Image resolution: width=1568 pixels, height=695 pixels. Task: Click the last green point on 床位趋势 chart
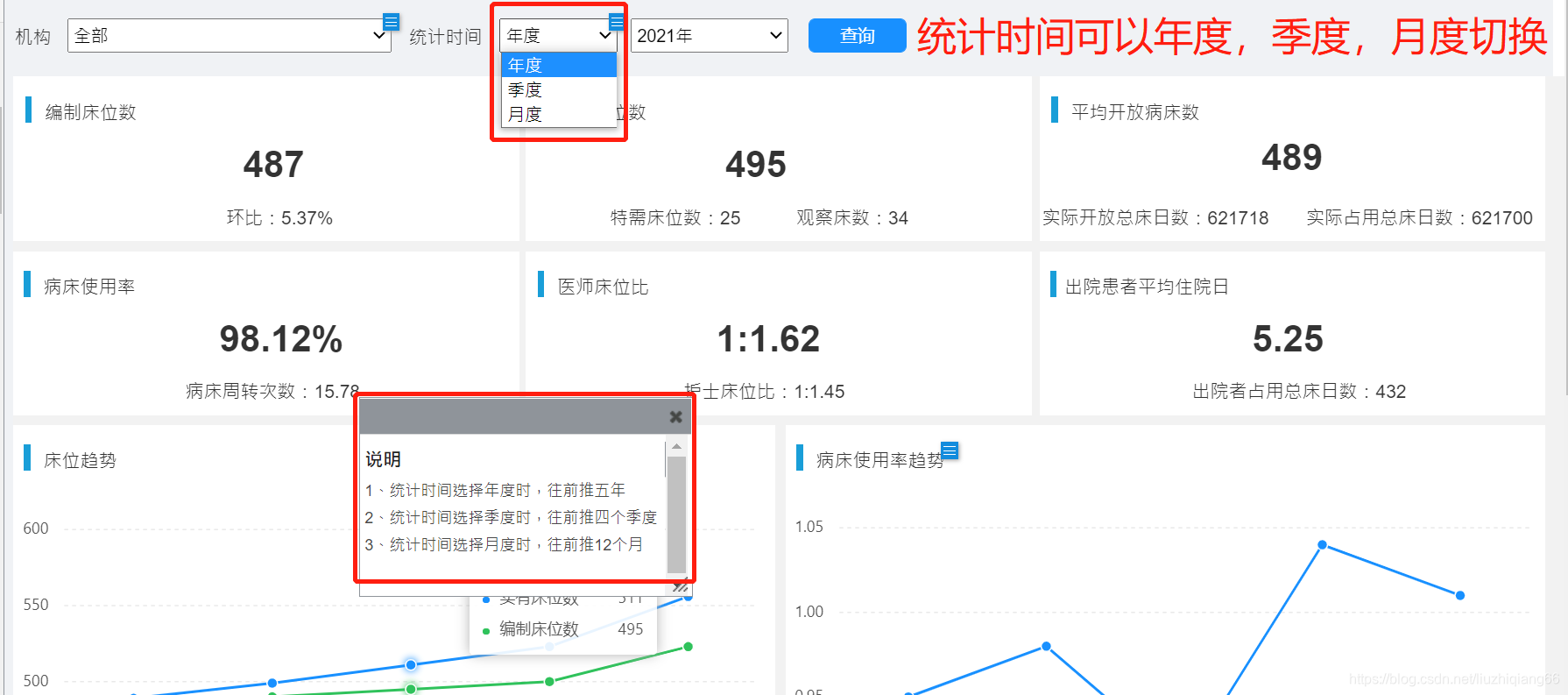[689, 647]
